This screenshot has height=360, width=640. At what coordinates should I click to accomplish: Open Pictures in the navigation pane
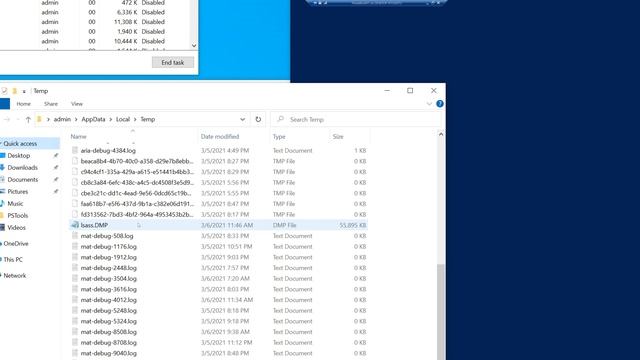coord(18,191)
